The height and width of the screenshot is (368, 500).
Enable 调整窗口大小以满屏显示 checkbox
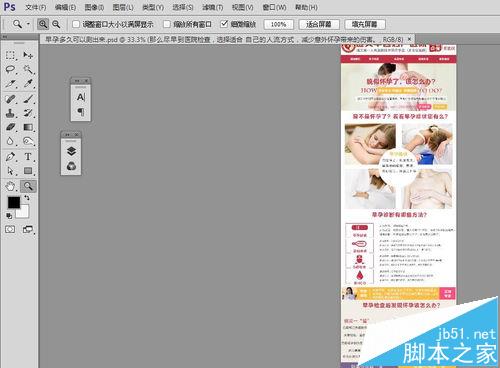click(x=76, y=24)
